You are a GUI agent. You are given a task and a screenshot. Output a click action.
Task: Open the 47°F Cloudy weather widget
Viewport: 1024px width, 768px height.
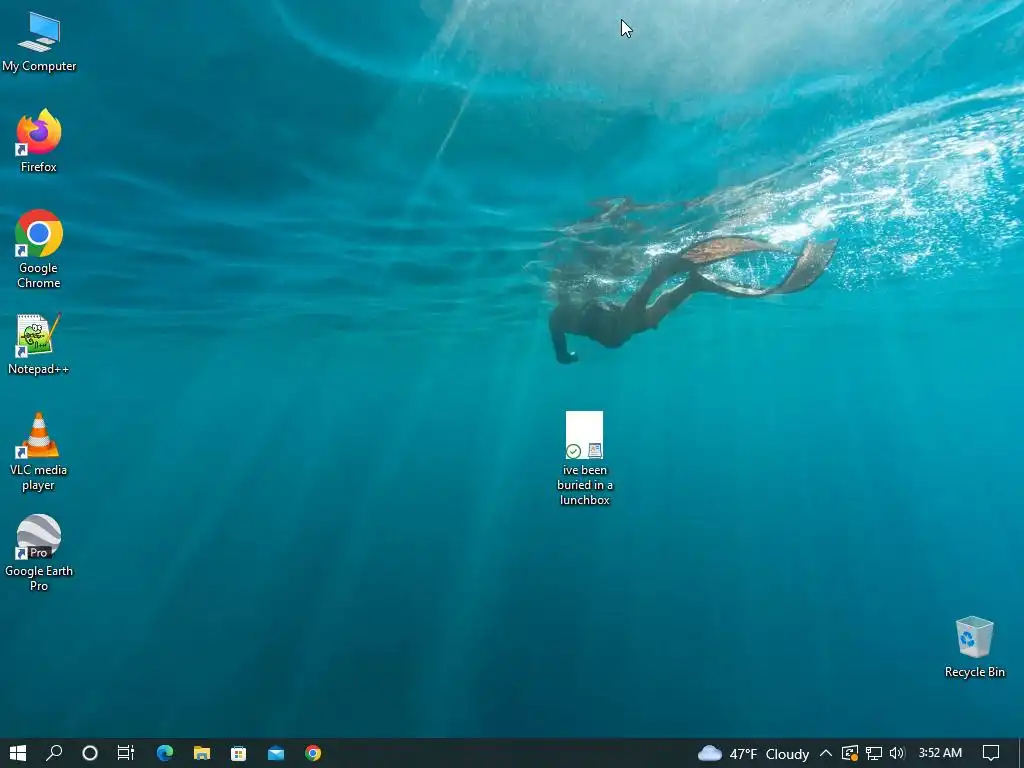click(754, 754)
